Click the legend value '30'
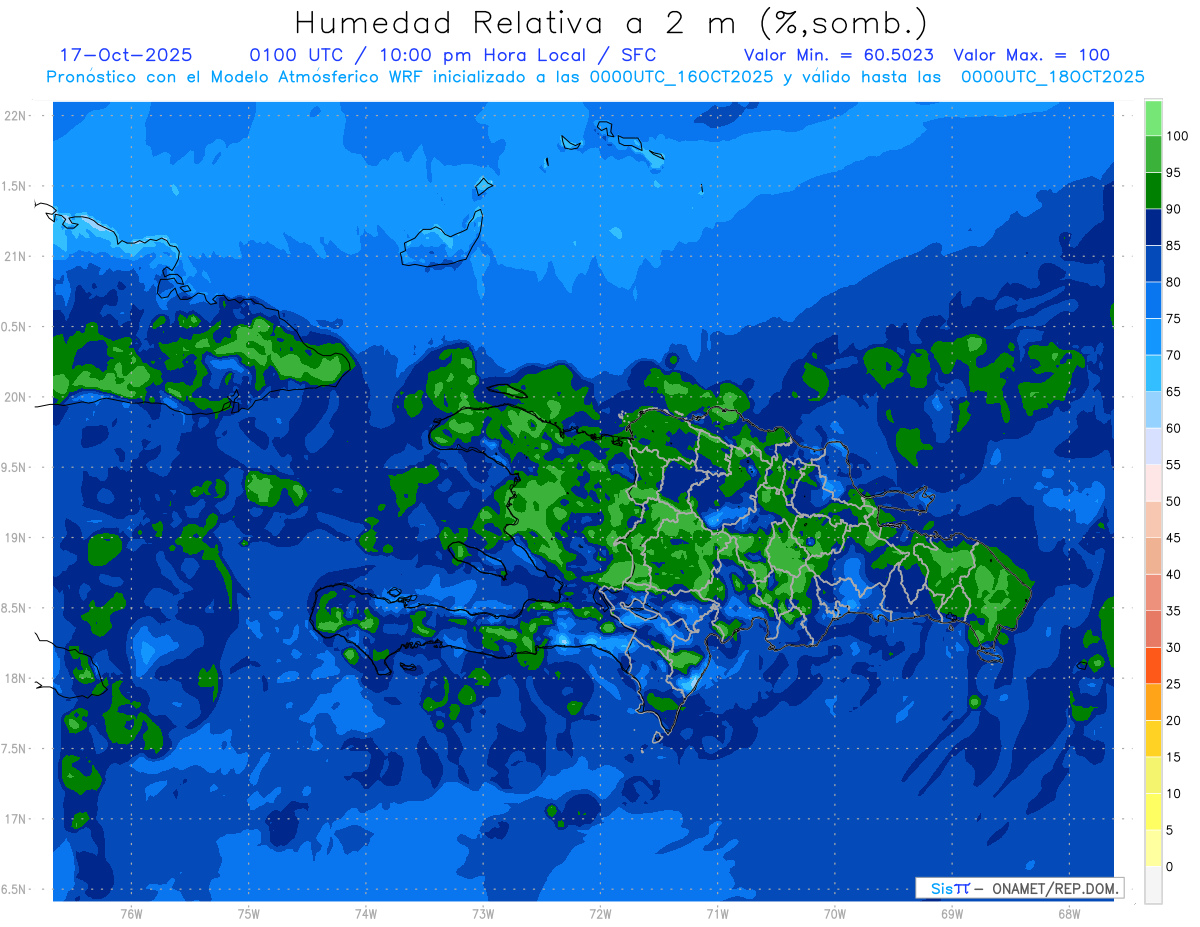This screenshot has width=1200, height=927. pos(1173,647)
